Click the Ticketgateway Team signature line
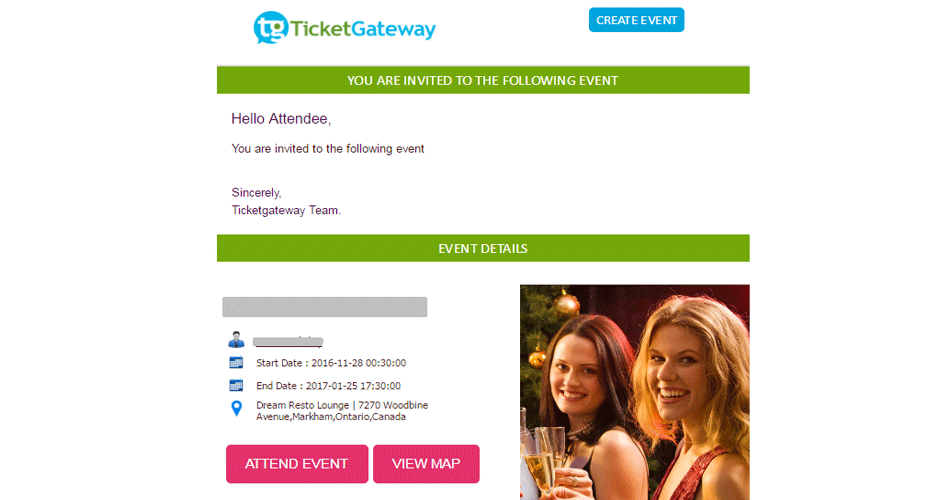 (286, 210)
